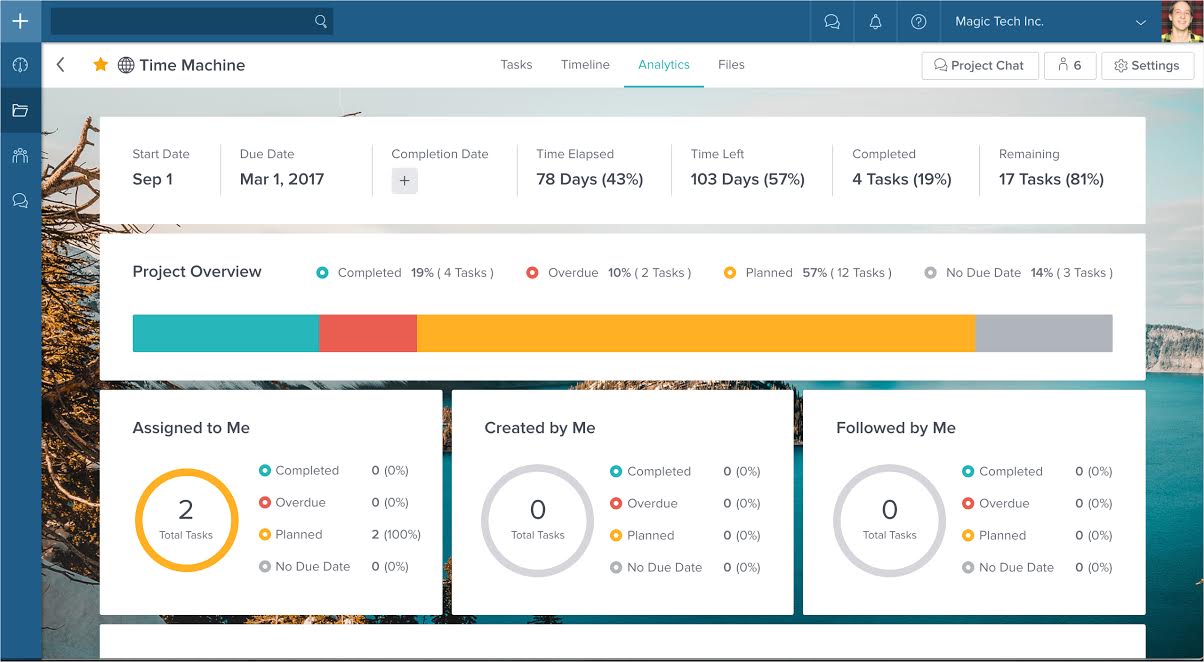Image resolution: width=1204 pixels, height=662 pixels.
Task: Open project Settings
Action: (1146, 66)
